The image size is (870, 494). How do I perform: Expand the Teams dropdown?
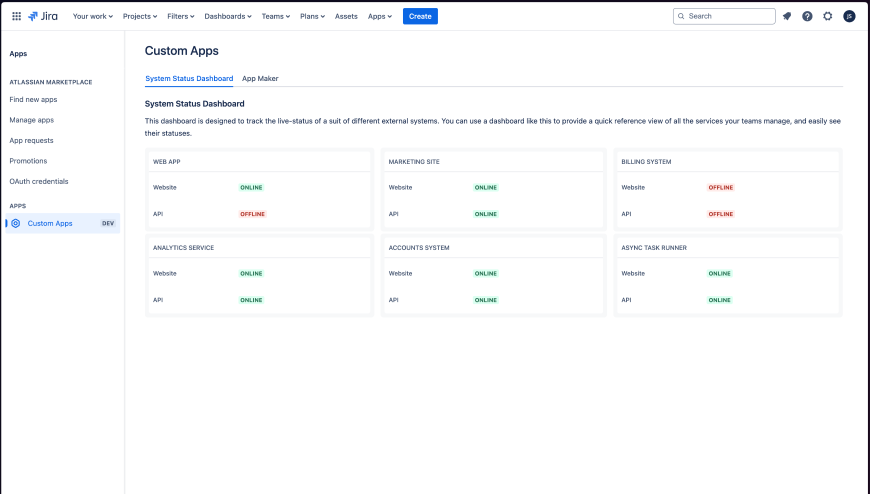(275, 16)
